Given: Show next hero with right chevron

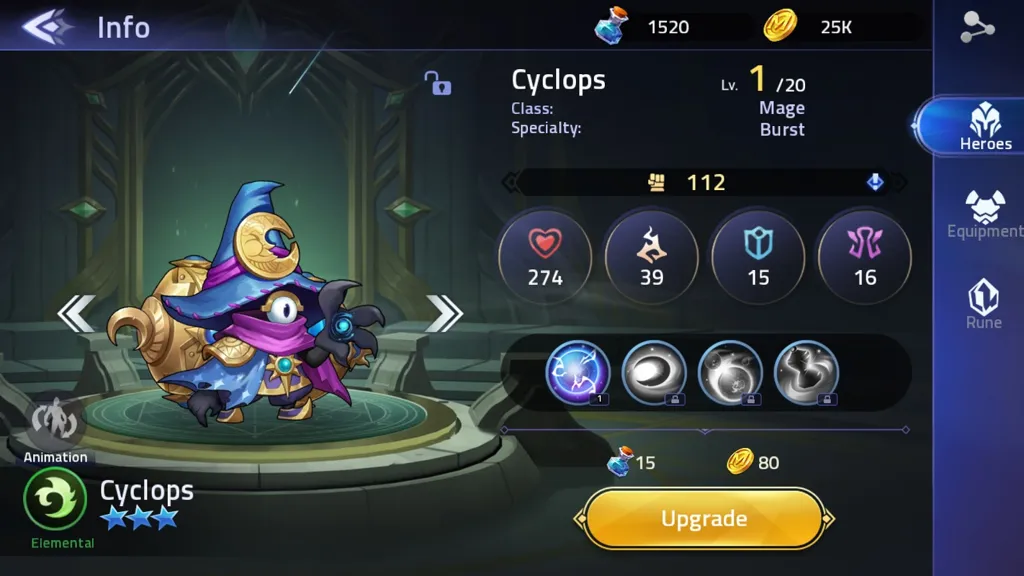Looking at the screenshot, I should coord(444,313).
